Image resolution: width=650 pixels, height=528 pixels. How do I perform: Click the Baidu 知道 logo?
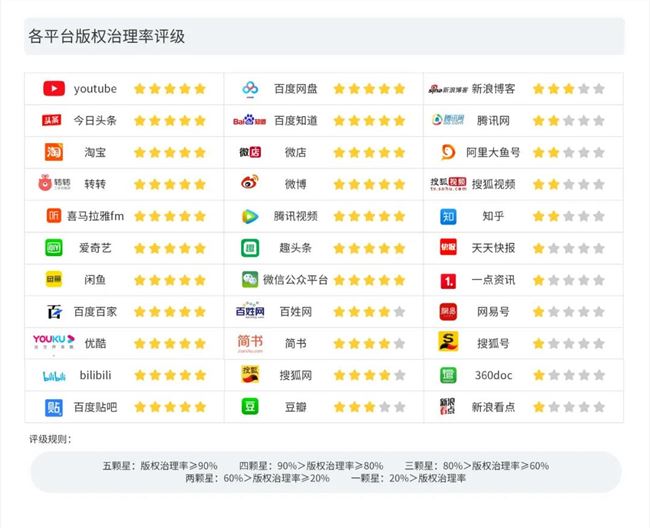[250, 120]
